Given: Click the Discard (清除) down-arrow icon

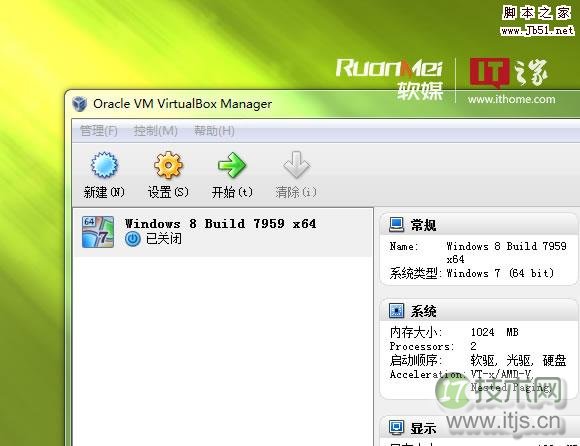Looking at the screenshot, I should pyautogui.click(x=296, y=165).
